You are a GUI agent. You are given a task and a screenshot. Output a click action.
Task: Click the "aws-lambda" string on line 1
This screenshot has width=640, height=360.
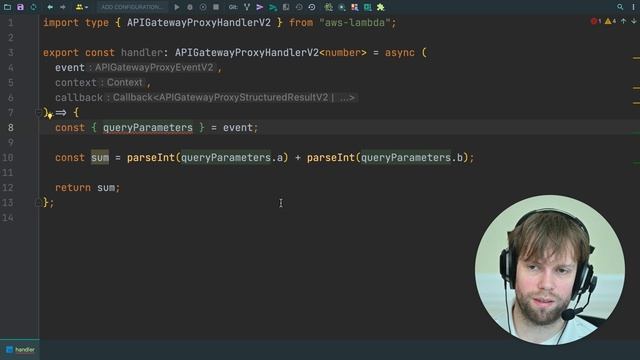pos(355,22)
